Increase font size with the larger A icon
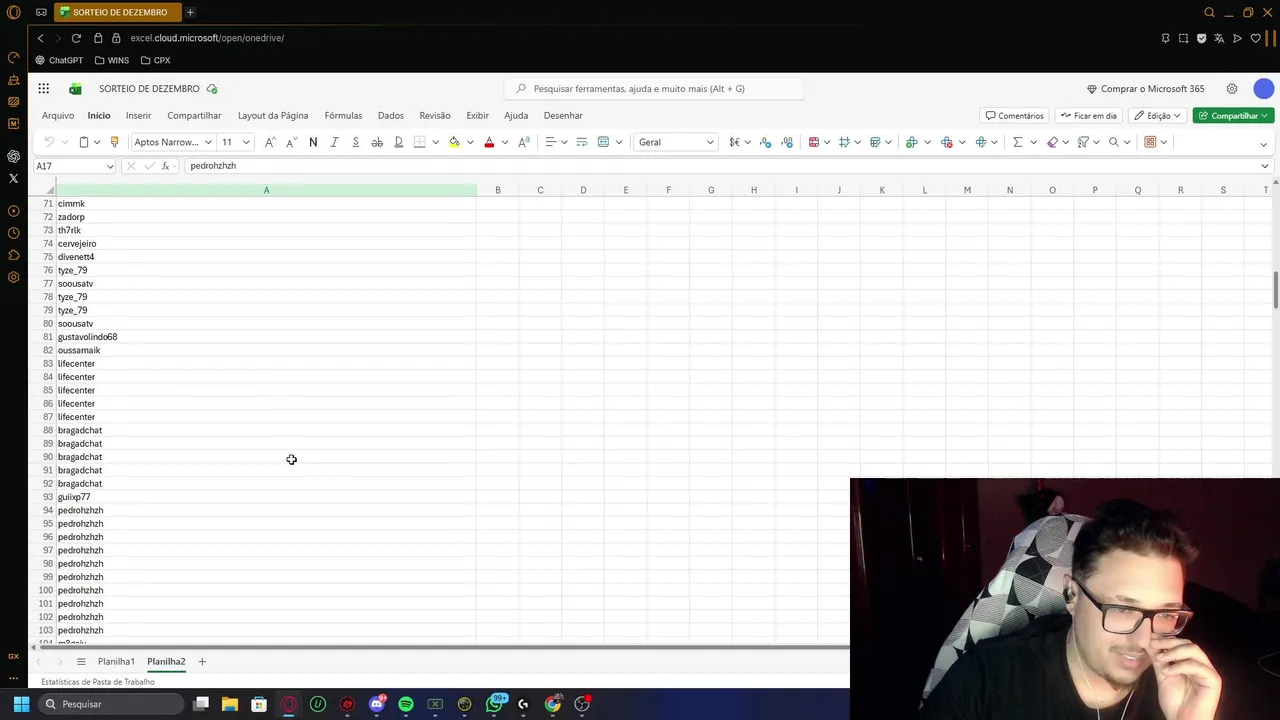Image resolution: width=1280 pixels, height=720 pixels. click(x=269, y=142)
